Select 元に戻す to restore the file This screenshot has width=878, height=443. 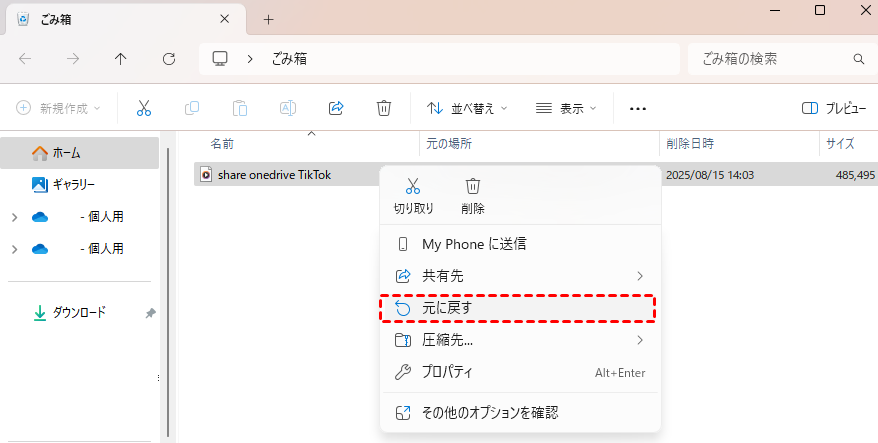click(x=520, y=308)
